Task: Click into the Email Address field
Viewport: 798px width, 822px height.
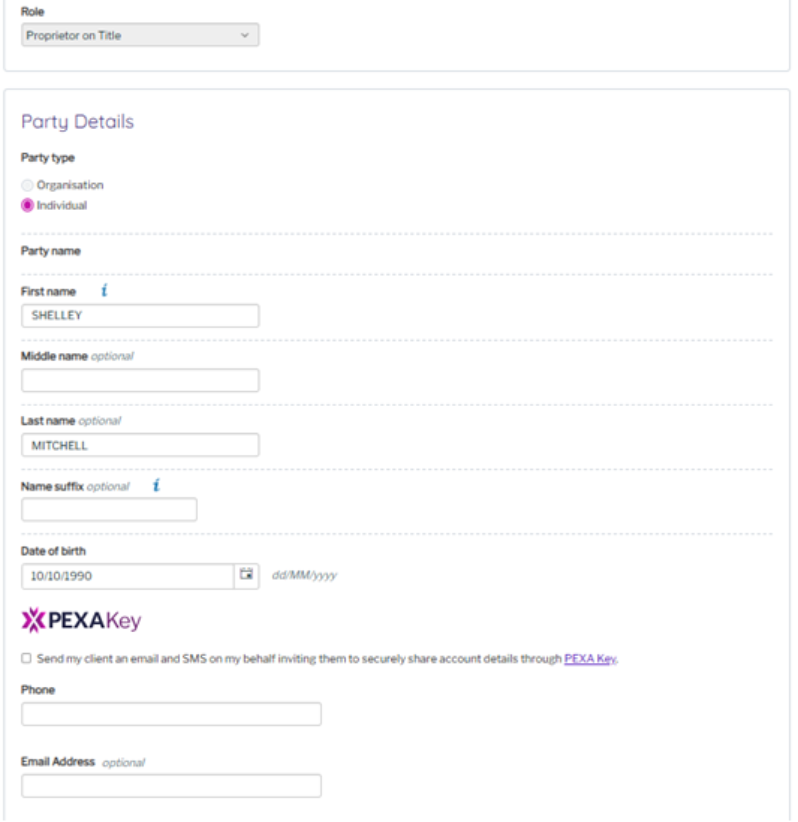Action: [171, 786]
